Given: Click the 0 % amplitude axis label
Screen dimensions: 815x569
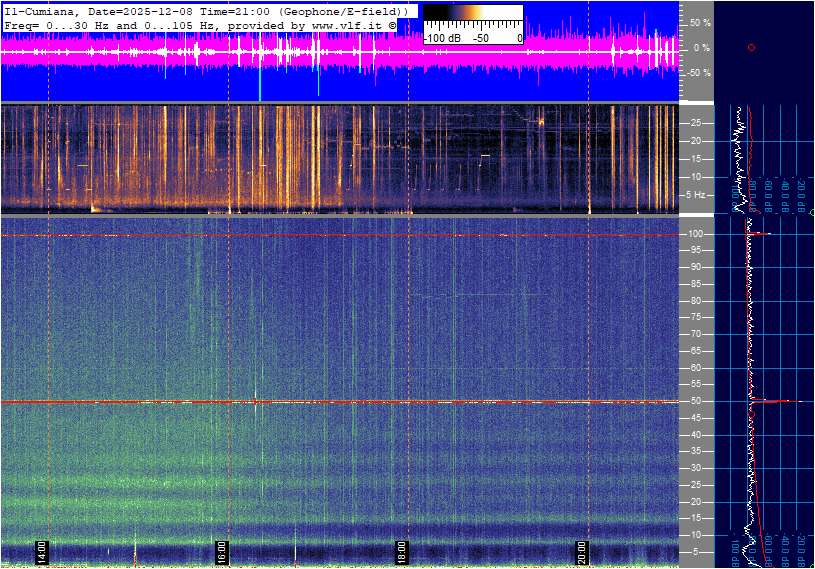Looking at the screenshot, I should tap(701, 47).
